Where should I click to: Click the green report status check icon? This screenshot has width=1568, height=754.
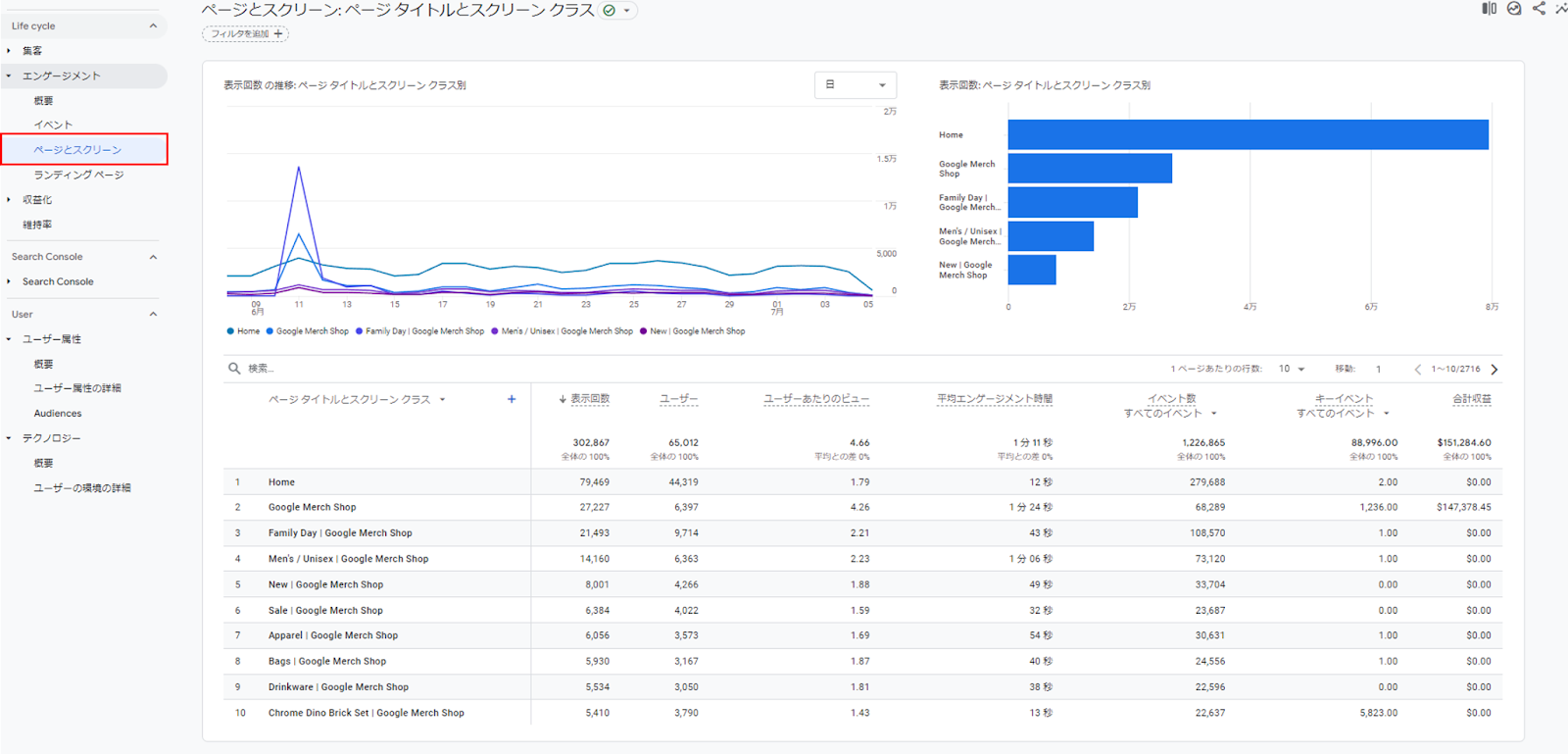point(610,10)
